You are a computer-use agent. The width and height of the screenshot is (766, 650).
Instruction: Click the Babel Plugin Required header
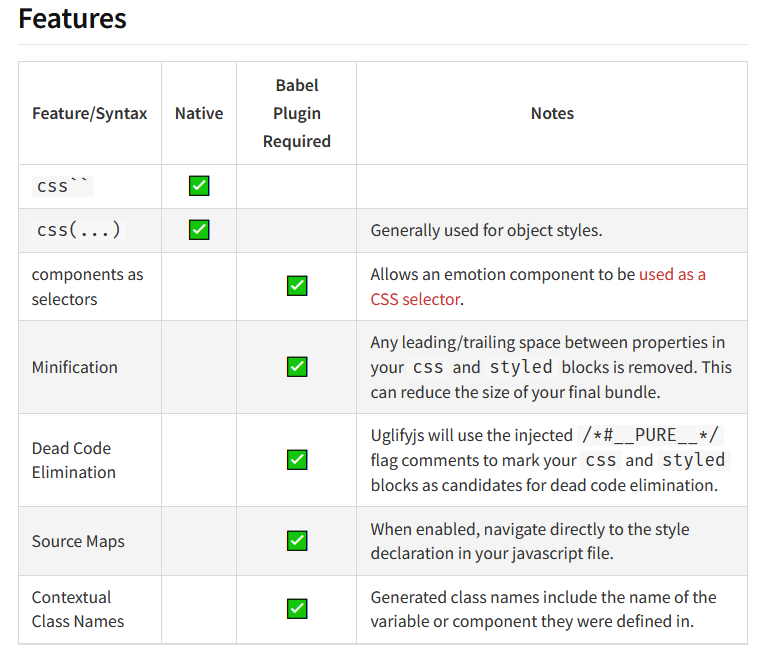point(297,114)
